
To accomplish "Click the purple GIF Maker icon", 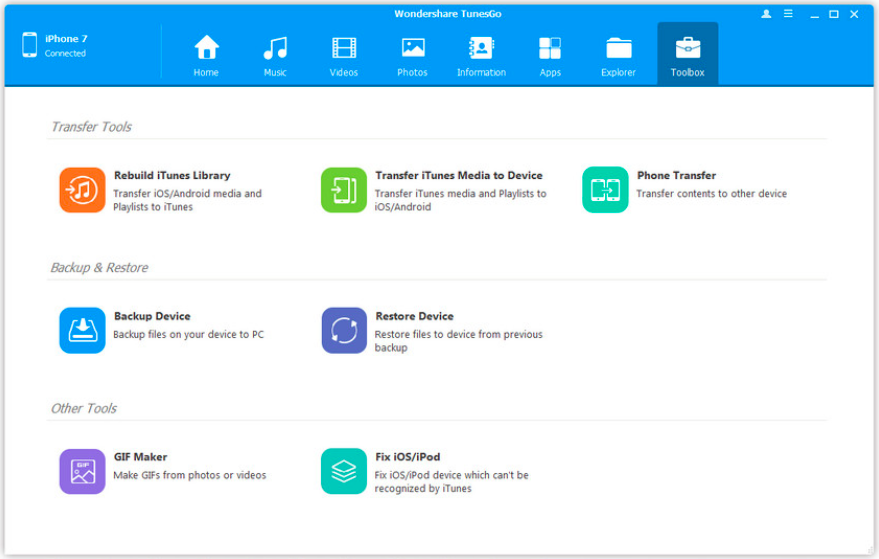I will [82, 472].
